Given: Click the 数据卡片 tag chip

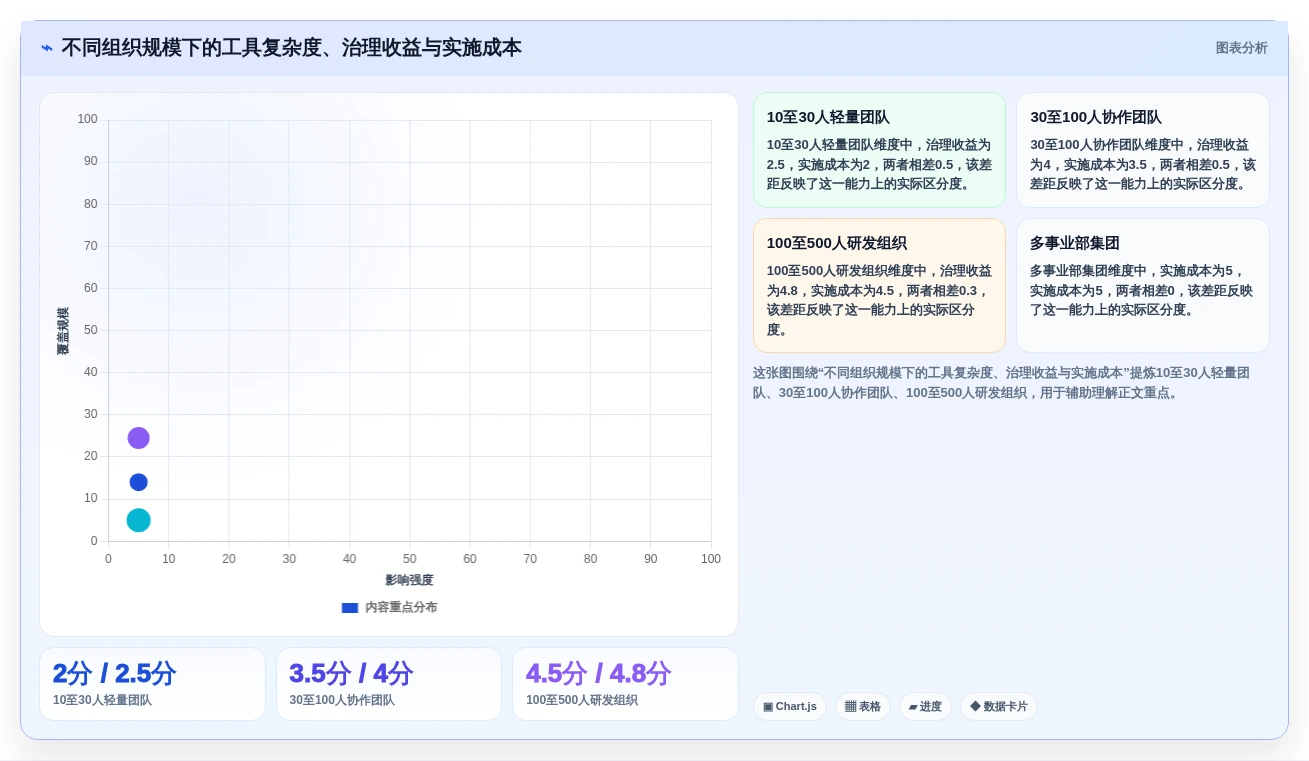Looking at the screenshot, I should [999, 707].
